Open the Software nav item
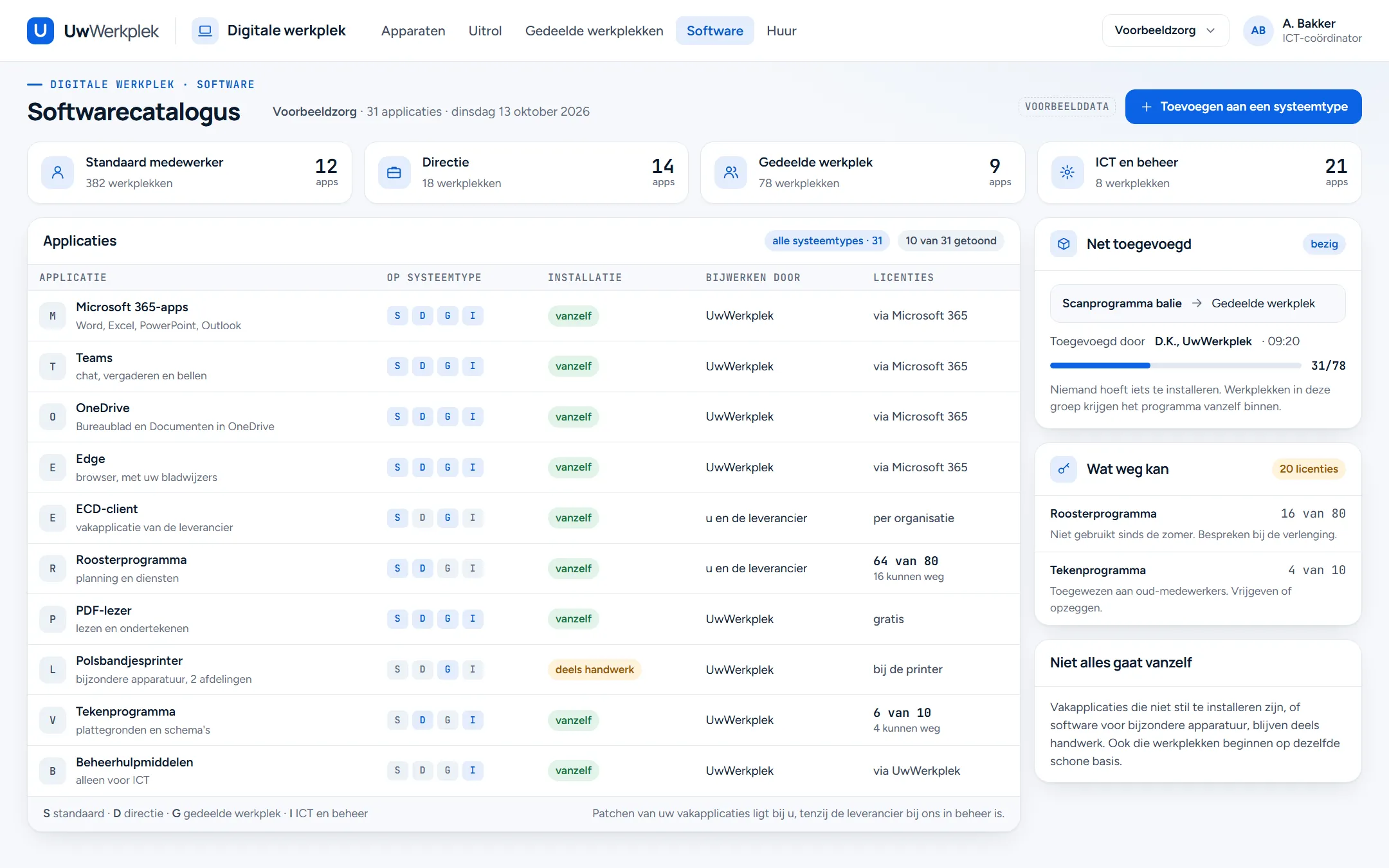This screenshot has width=1389, height=868. 714,30
